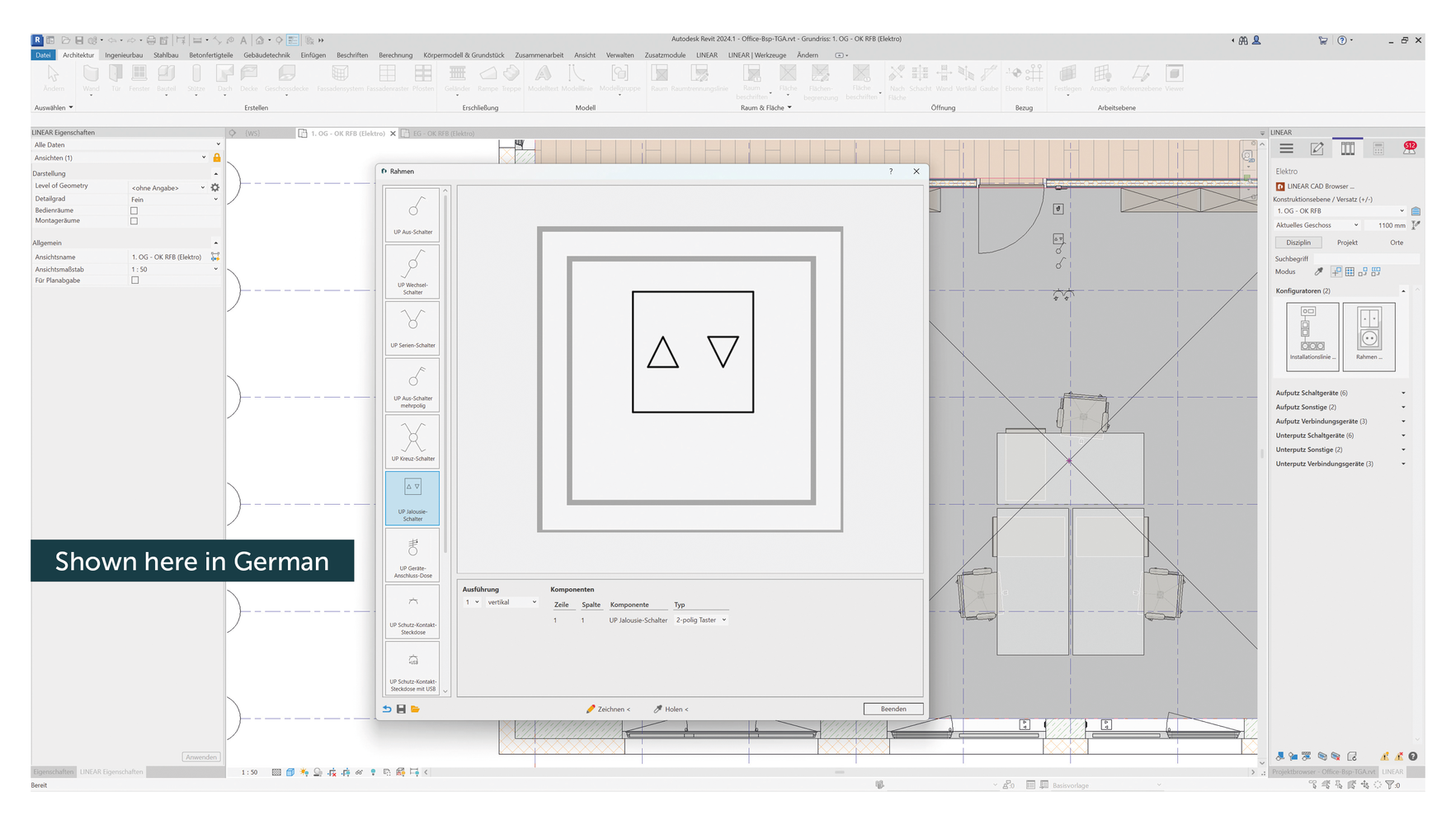The height and width of the screenshot is (825, 1456).
Task: Select the UP Aus-Schalter component icon
Action: pyautogui.click(x=412, y=214)
